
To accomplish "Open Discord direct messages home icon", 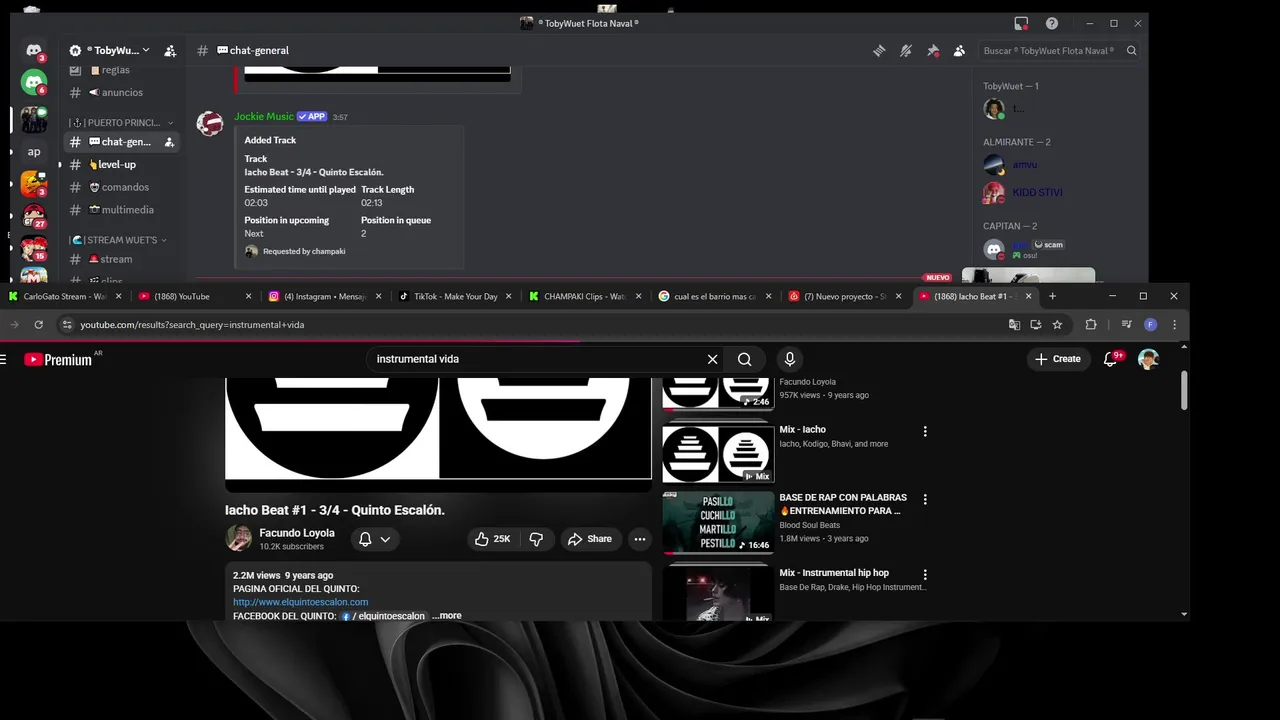I will coord(34,50).
